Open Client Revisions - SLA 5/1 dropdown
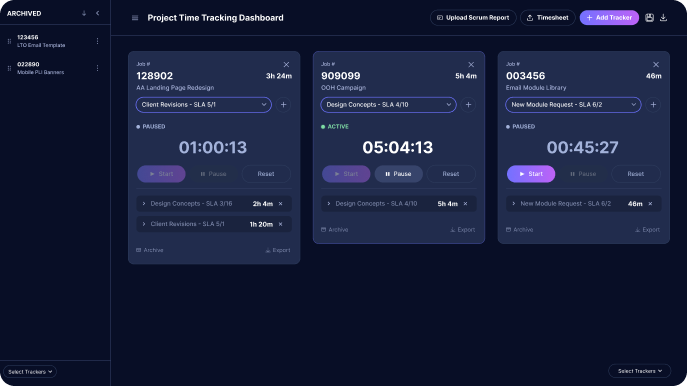Image resolution: width=687 pixels, height=386 pixels. click(204, 105)
